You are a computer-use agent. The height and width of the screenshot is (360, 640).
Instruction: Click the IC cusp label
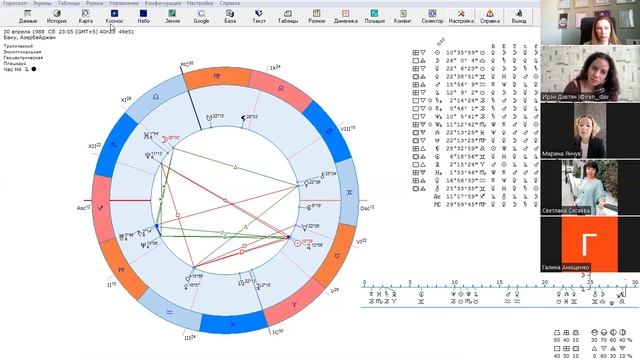pos(278,332)
